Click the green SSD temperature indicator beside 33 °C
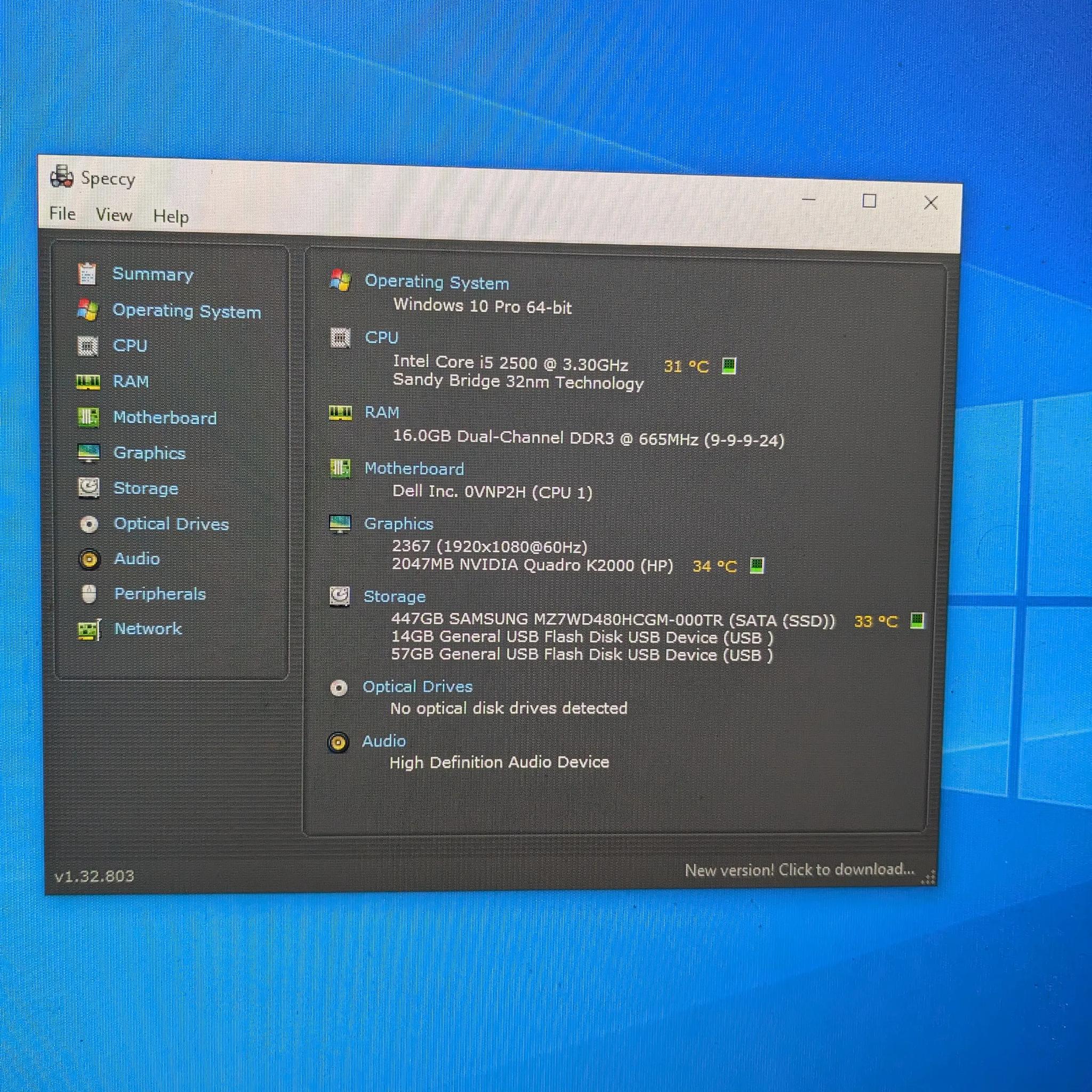The height and width of the screenshot is (1092, 1092). 917,621
